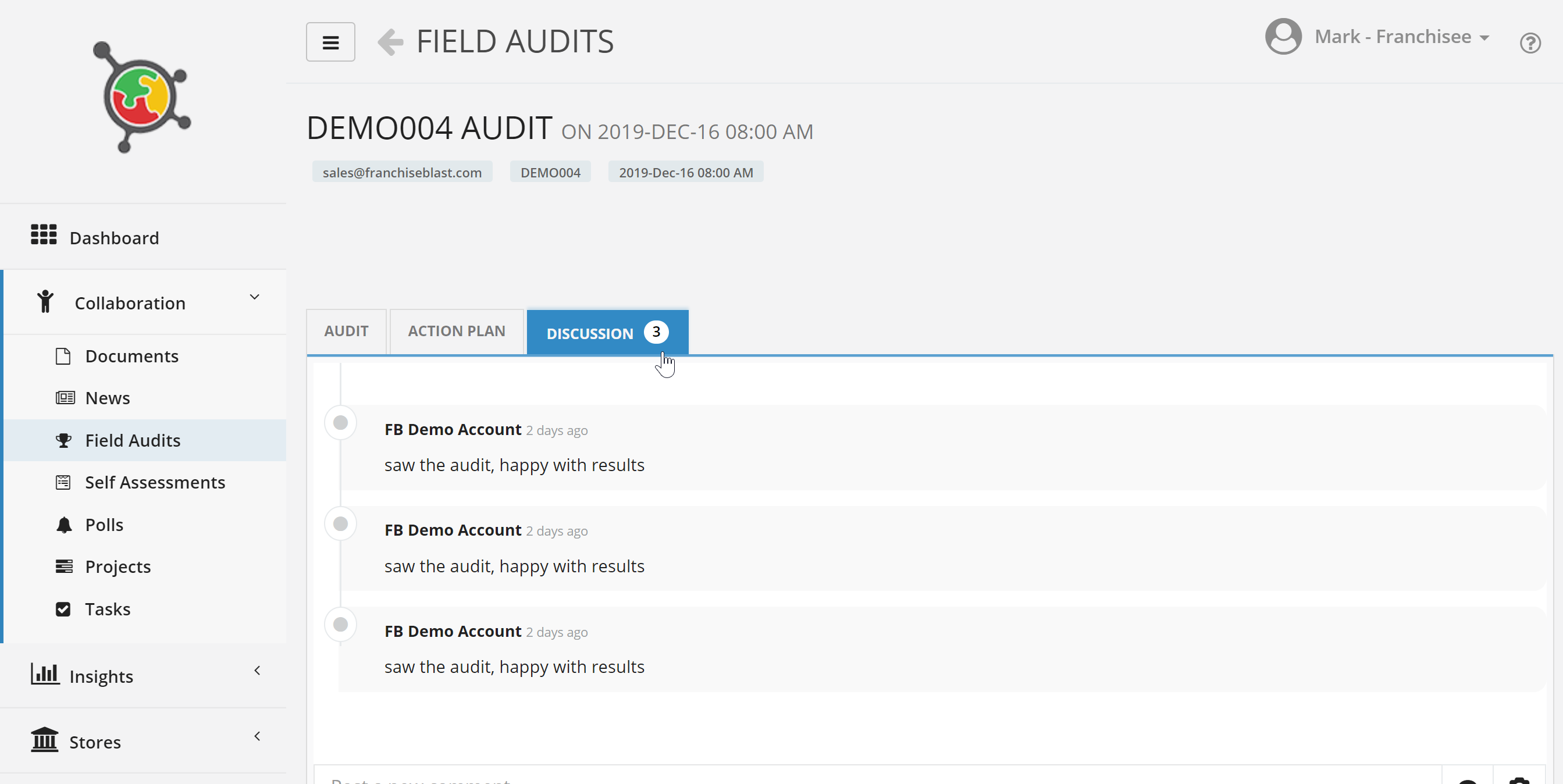Go to Dashboard in sidebar

[114, 238]
